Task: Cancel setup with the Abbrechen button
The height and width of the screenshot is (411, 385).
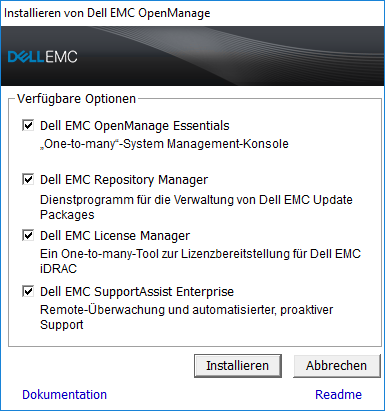Action: pyautogui.click(x=337, y=366)
